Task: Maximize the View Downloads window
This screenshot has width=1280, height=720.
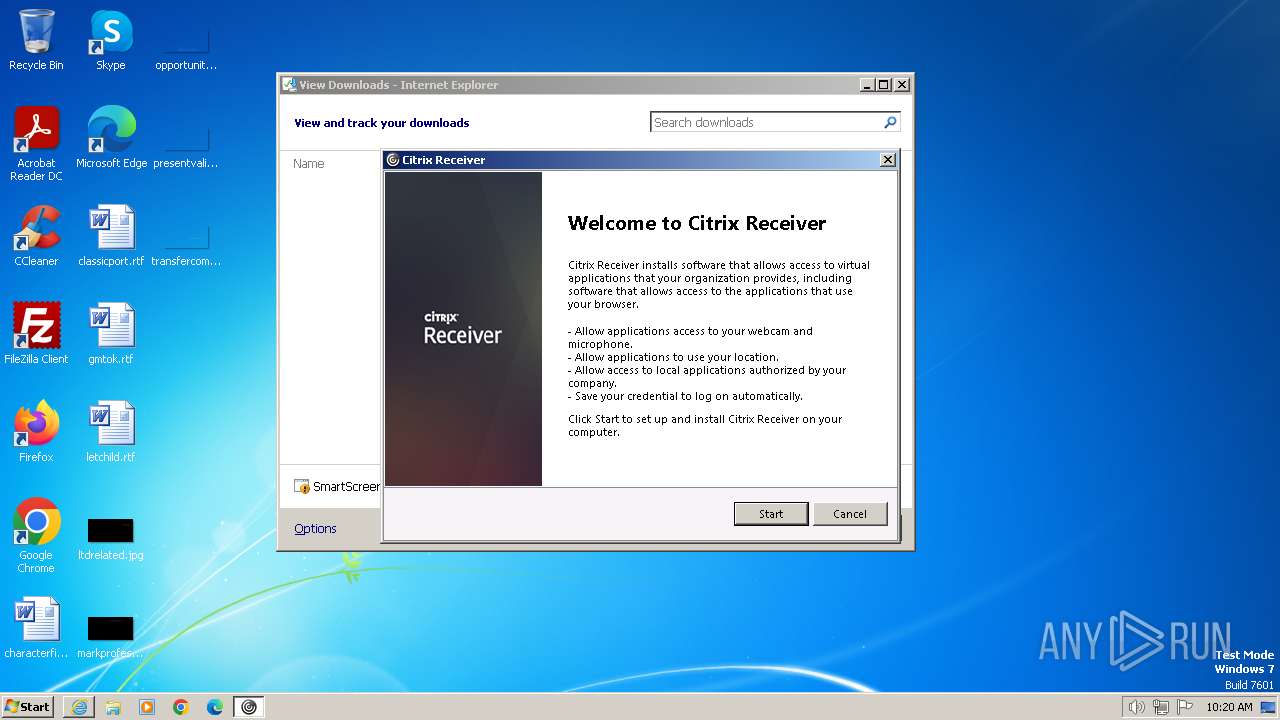Action: pyautogui.click(x=884, y=85)
